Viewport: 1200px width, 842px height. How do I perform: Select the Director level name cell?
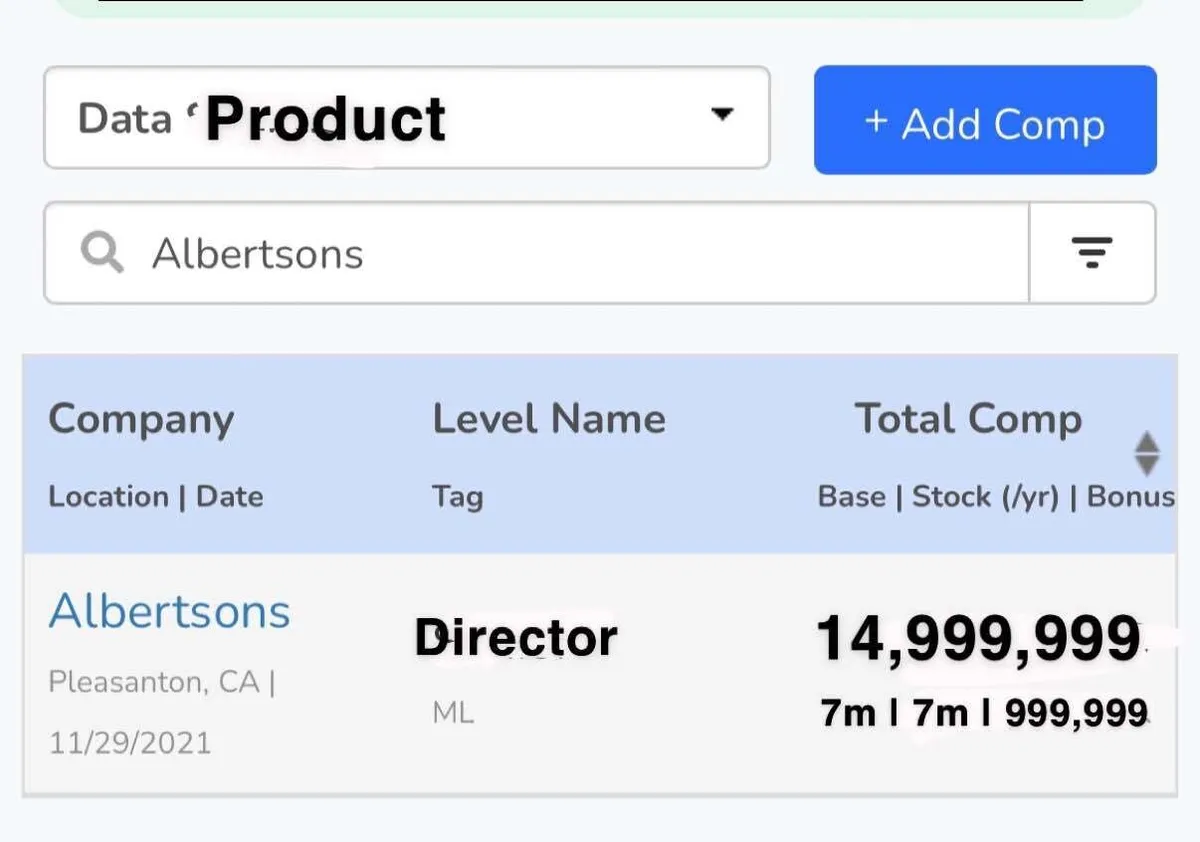516,638
